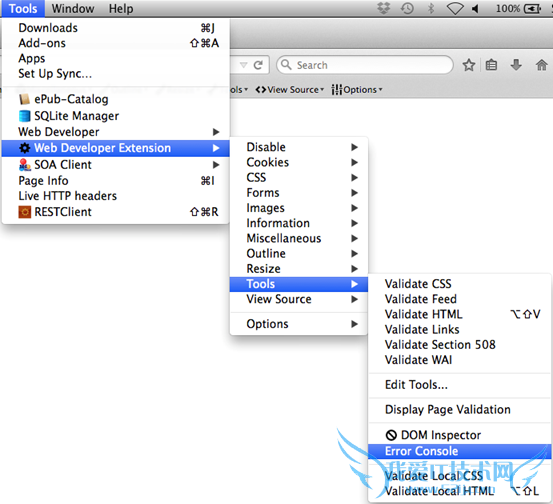
Task: Click the bookmark star icon
Action: [x=469, y=65]
